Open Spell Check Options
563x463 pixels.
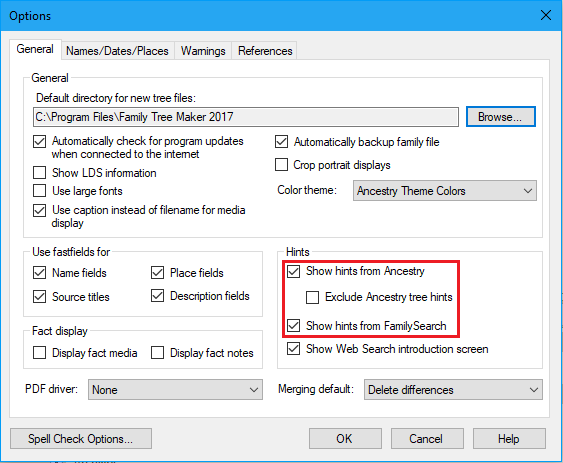[81, 439]
